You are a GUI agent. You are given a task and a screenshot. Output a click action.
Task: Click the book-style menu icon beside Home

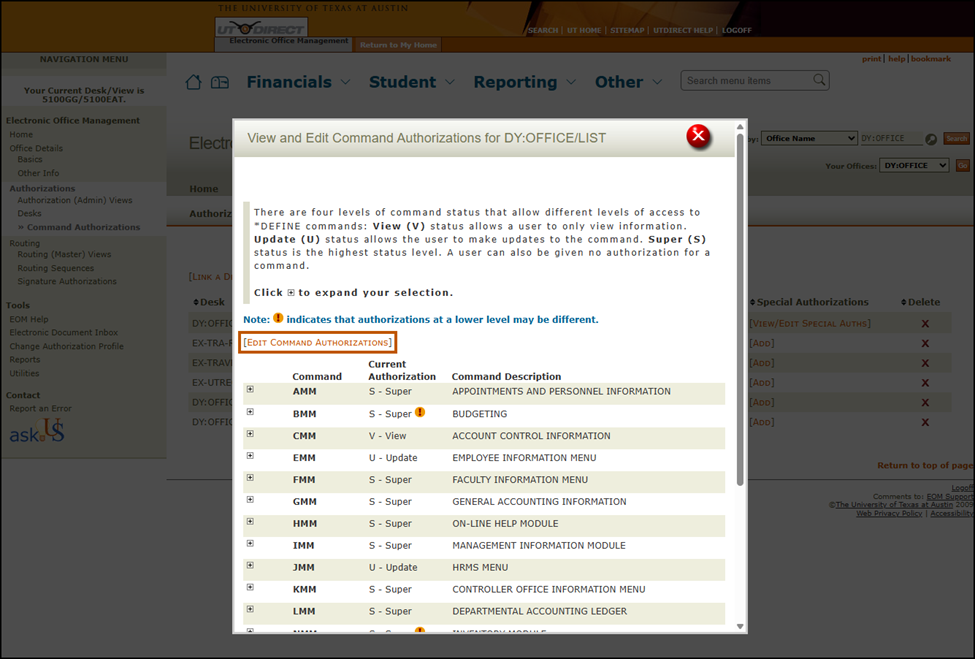[219, 82]
